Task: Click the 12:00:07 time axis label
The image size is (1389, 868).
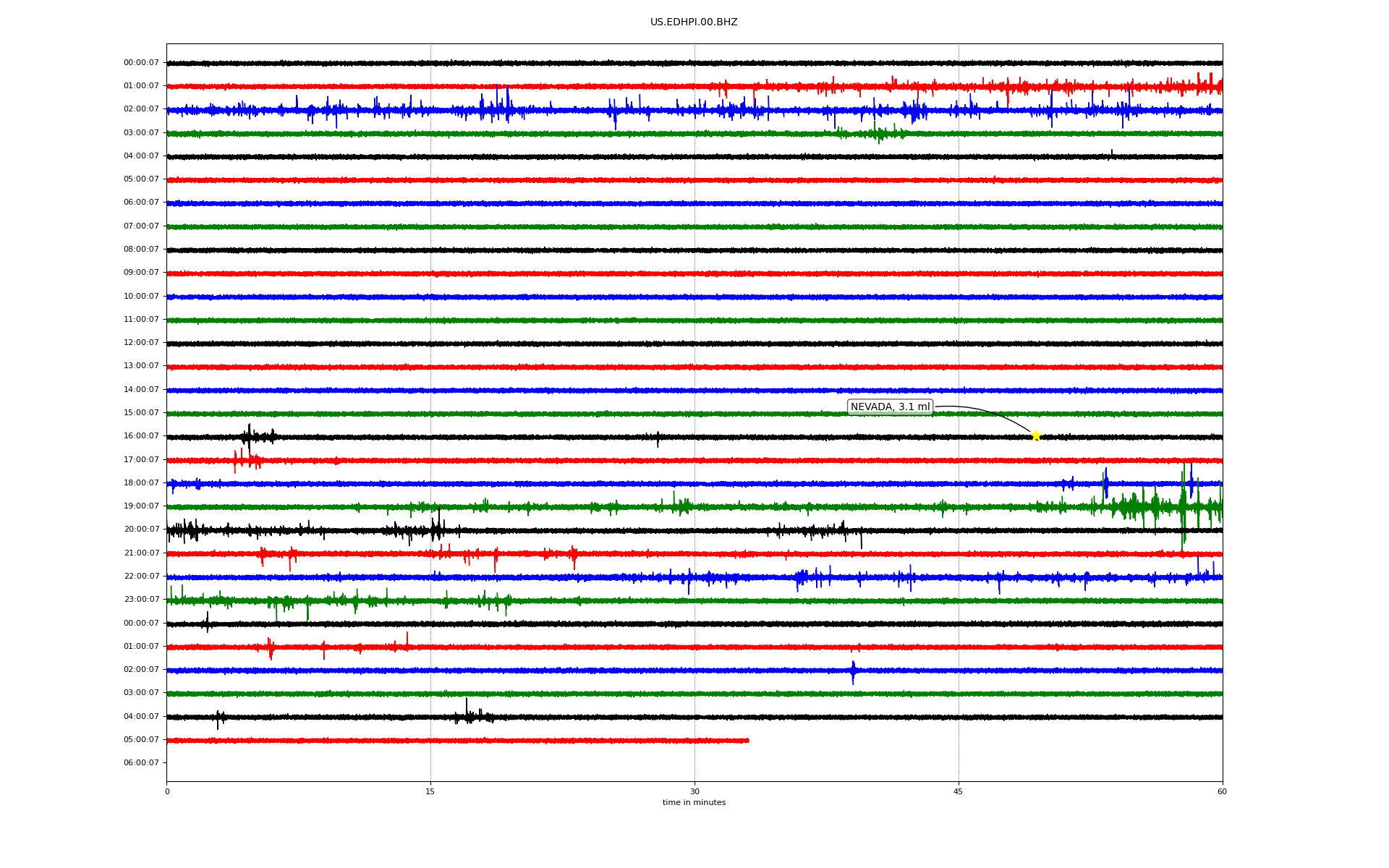Action: point(141,343)
